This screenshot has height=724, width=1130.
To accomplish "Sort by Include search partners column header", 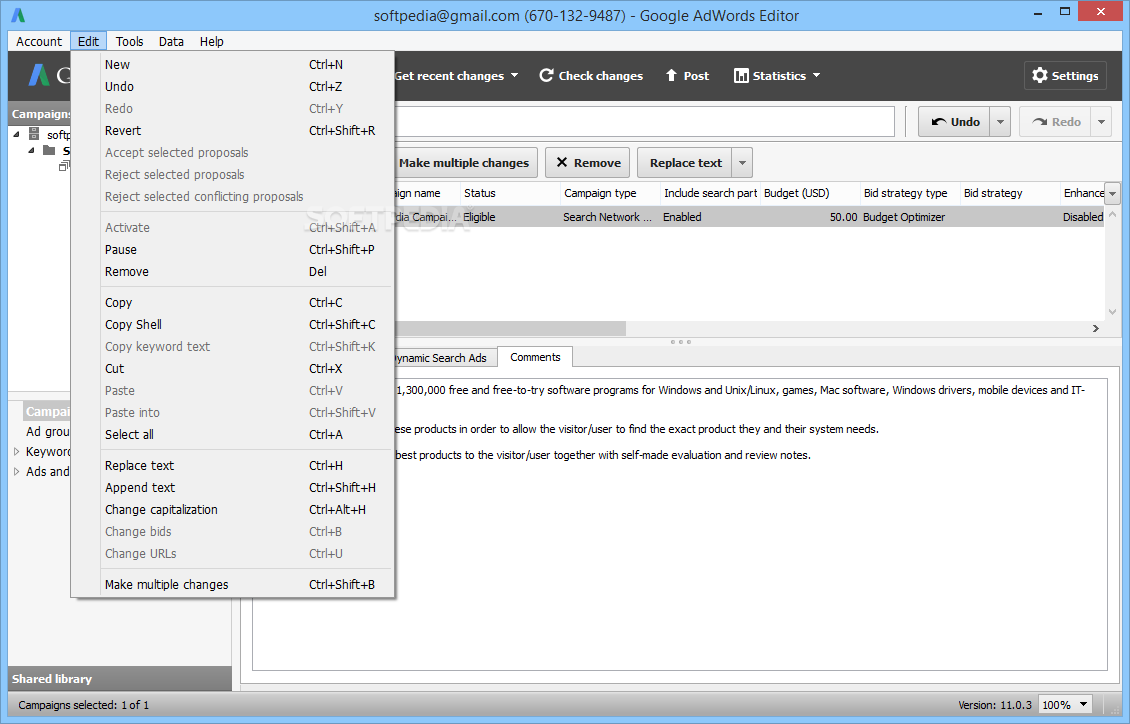I will click(x=711, y=193).
